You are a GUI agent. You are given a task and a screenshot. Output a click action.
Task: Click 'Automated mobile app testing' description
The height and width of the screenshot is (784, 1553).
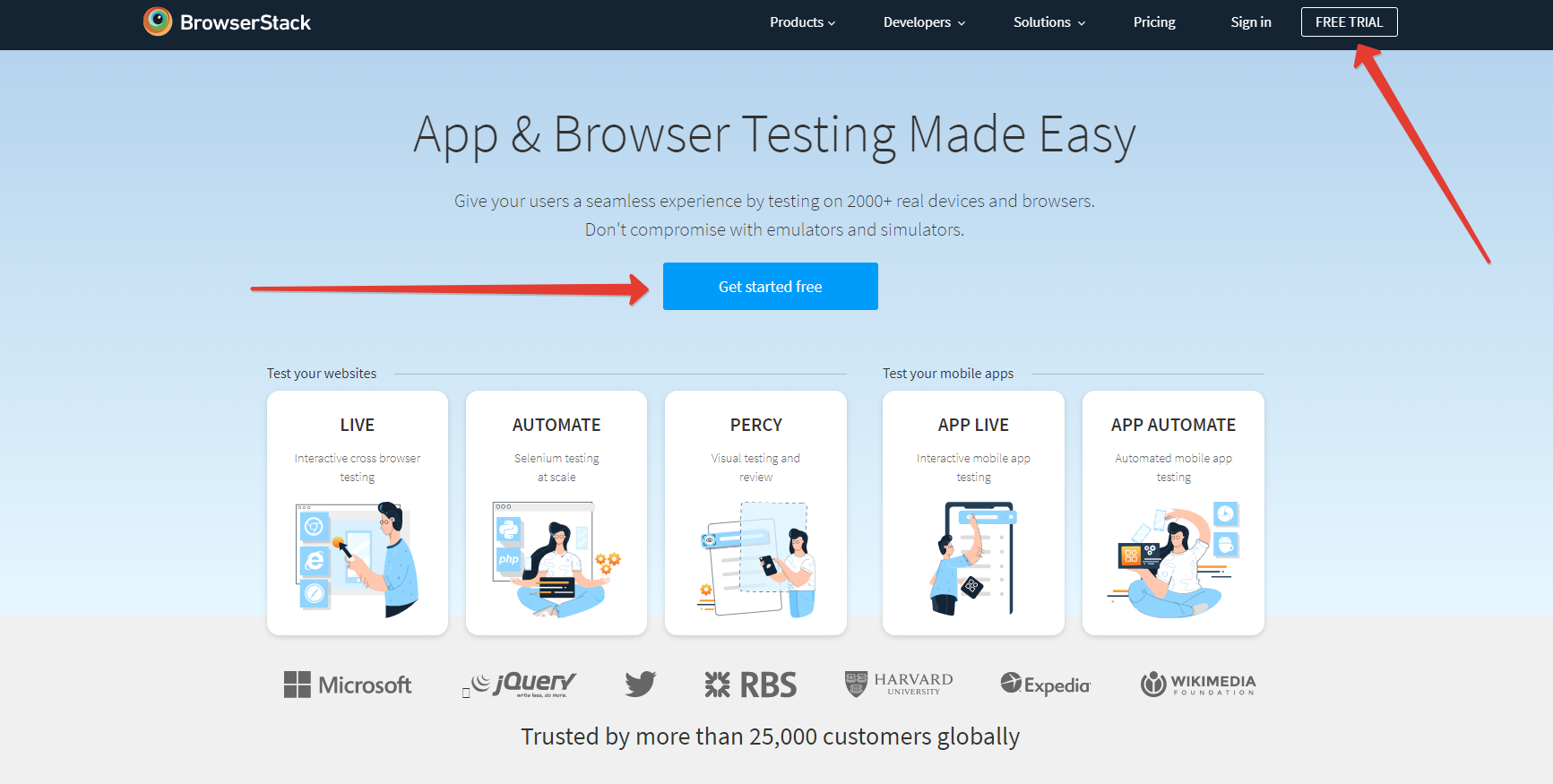click(1173, 468)
